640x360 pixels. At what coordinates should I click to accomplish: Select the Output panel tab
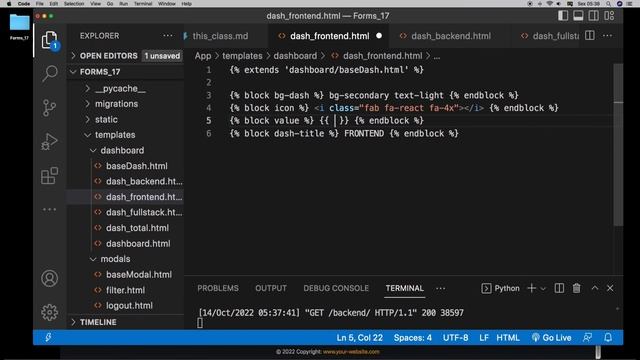271,288
